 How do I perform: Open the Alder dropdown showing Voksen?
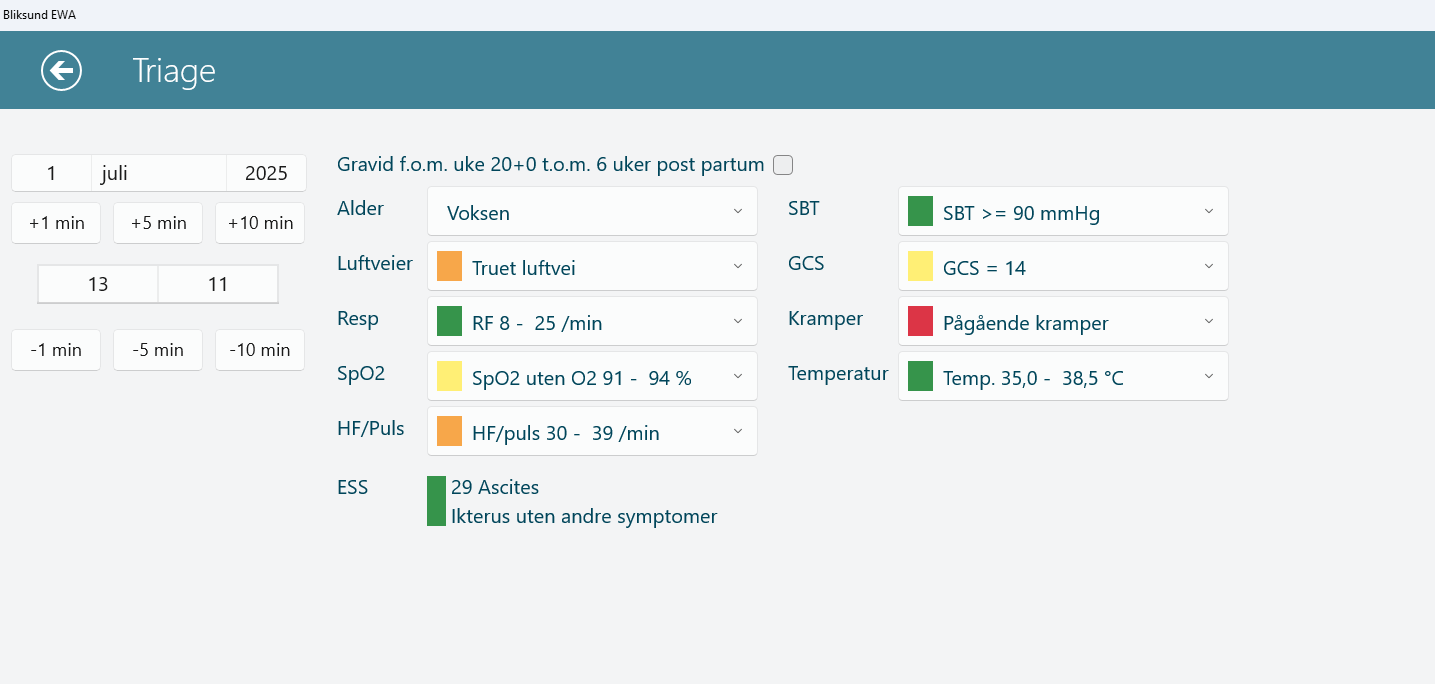tap(592, 212)
